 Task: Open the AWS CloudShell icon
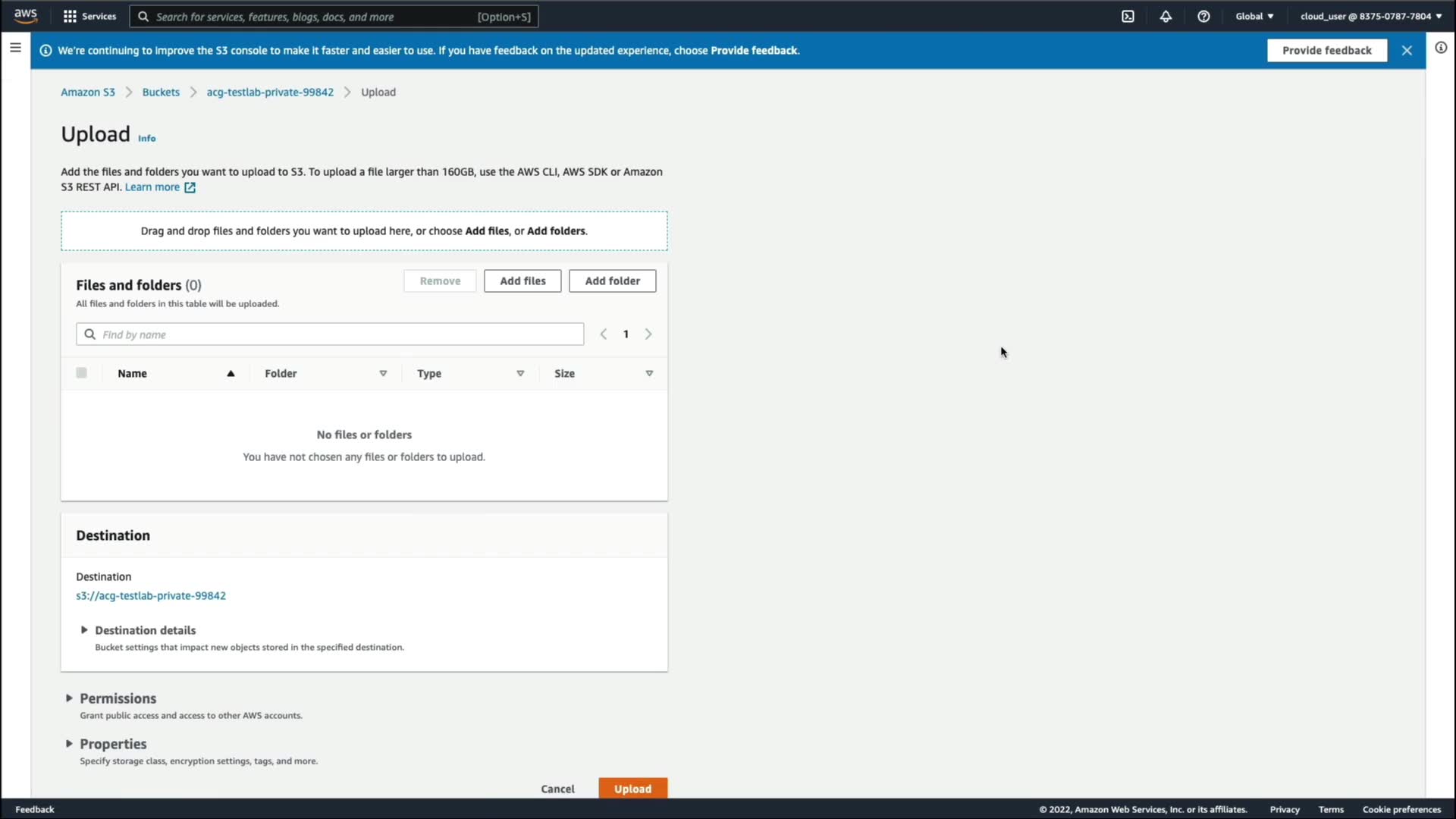[1128, 16]
